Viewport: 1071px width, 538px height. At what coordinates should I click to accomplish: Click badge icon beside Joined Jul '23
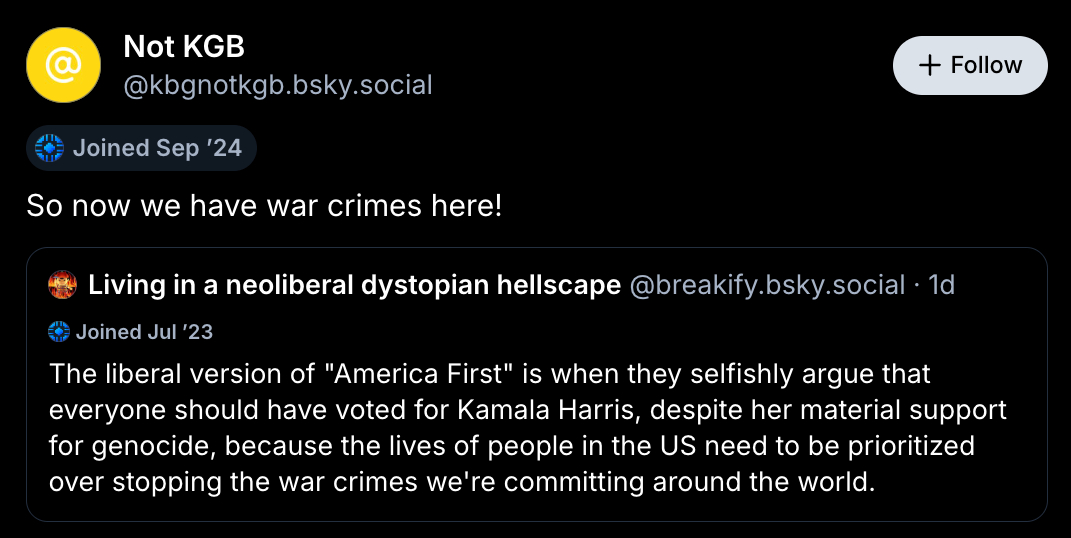[59, 331]
